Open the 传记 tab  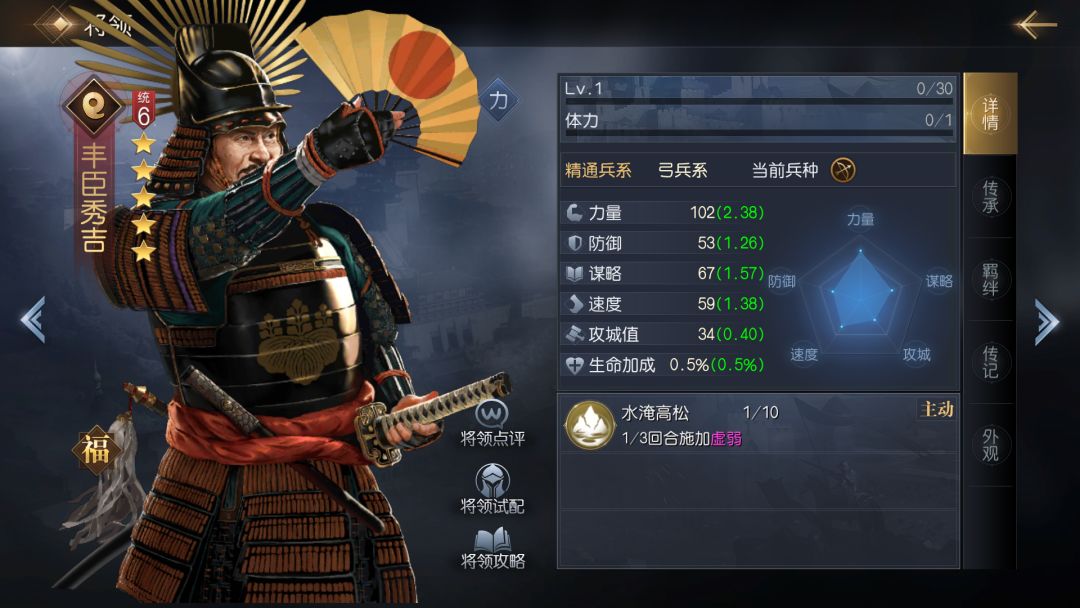[990, 362]
